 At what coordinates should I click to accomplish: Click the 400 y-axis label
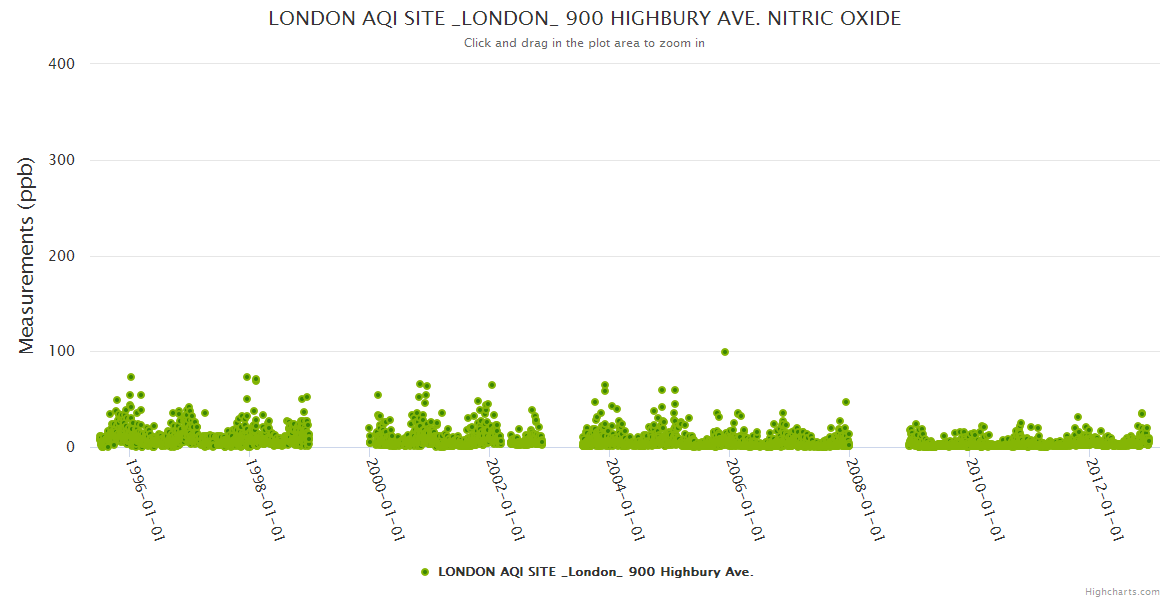[62, 64]
